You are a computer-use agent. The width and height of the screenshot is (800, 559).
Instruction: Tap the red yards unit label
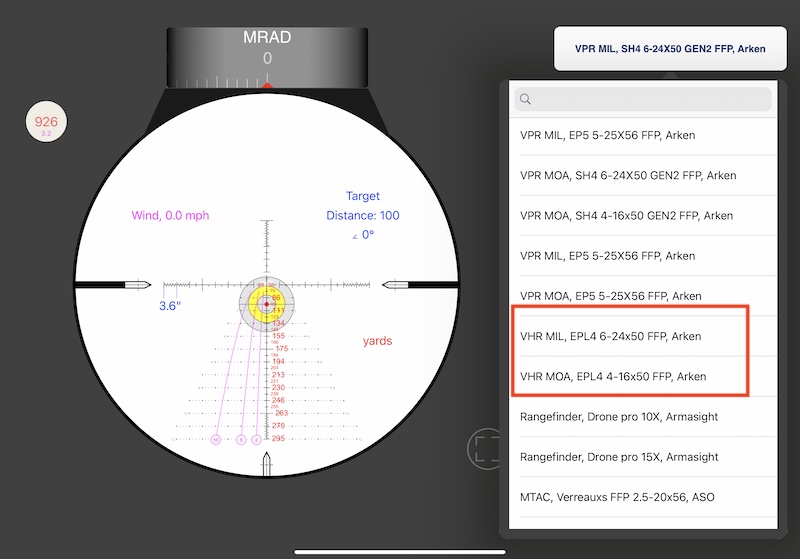click(x=377, y=341)
